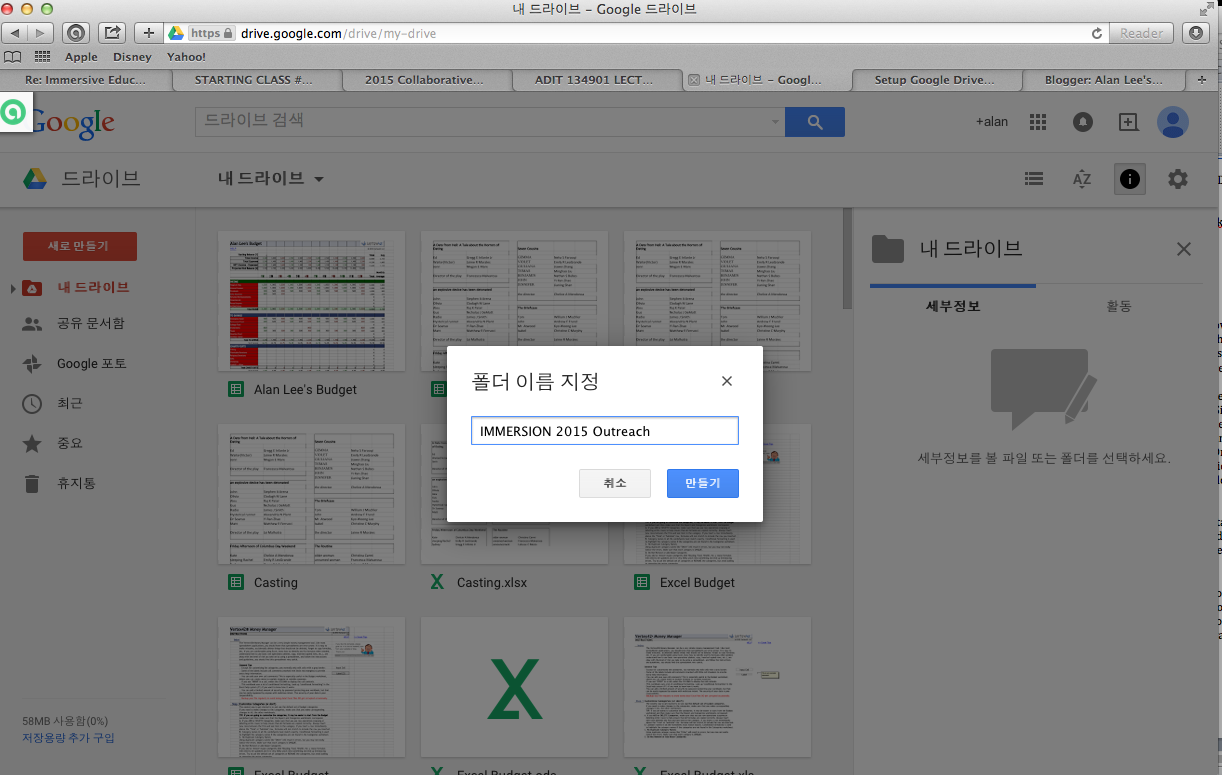Image resolution: width=1222 pixels, height=775 pixels.
Task: Click 취소 to cancel the dialog
Action: [x=614, y=484]
